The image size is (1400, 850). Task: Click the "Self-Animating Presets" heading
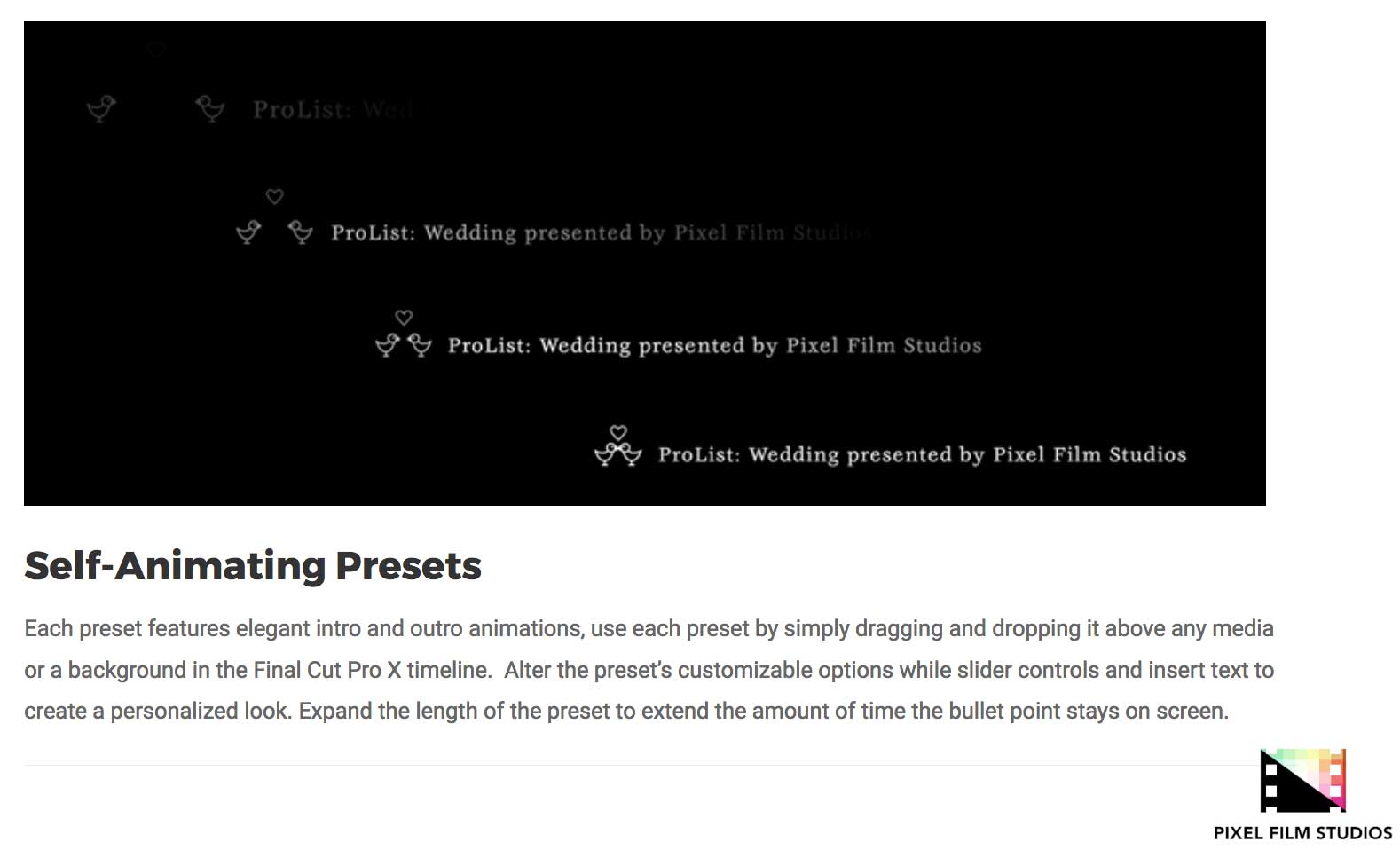(253, 566)
